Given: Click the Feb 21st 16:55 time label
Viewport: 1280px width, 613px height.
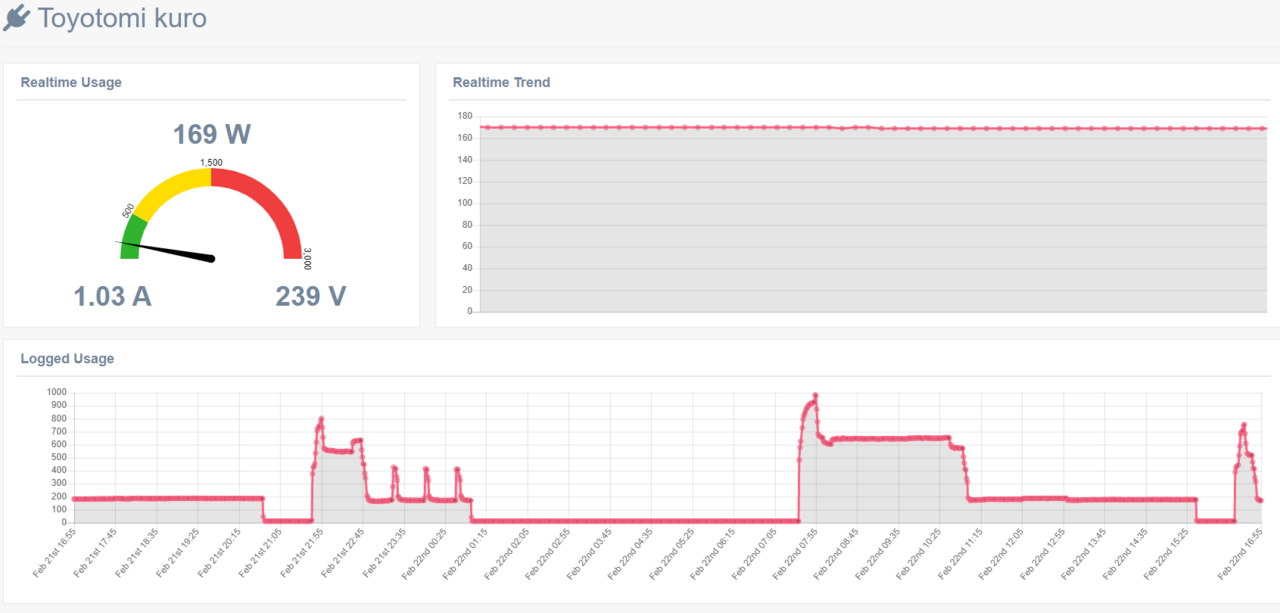Looking at the screenshot, I should (54, 553).
